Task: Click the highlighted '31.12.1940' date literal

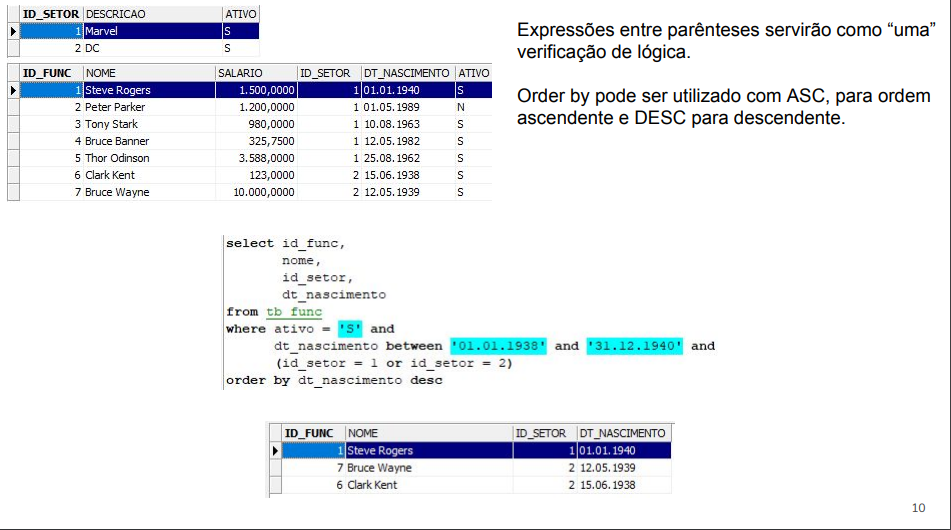Action: 635,346
